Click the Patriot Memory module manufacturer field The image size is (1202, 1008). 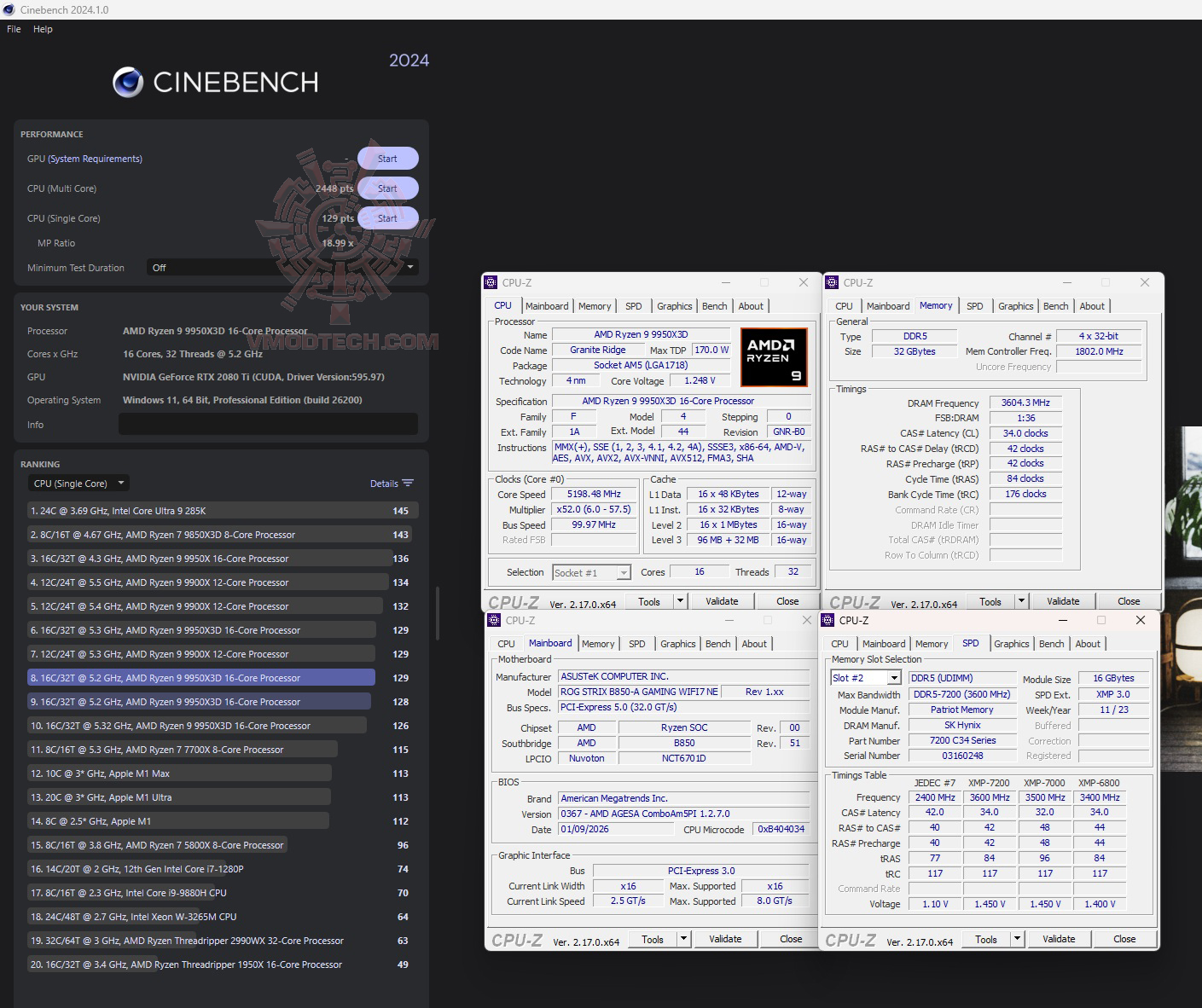tap(961, 710)
